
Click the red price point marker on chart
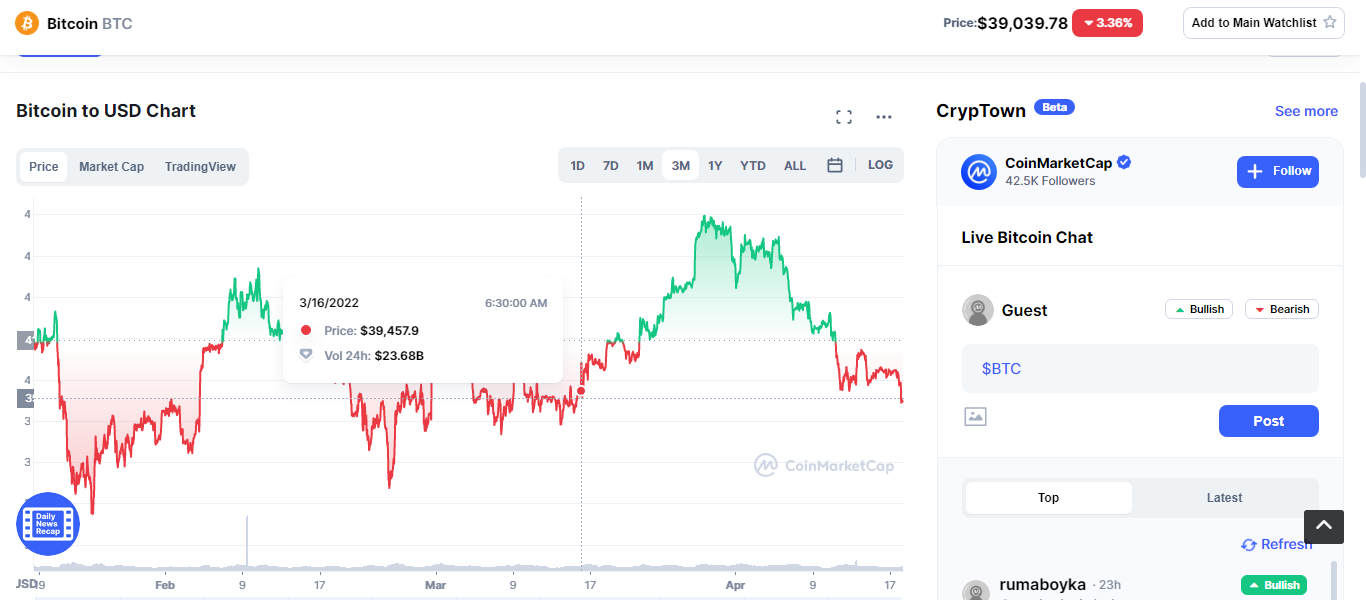click(581, 391)
